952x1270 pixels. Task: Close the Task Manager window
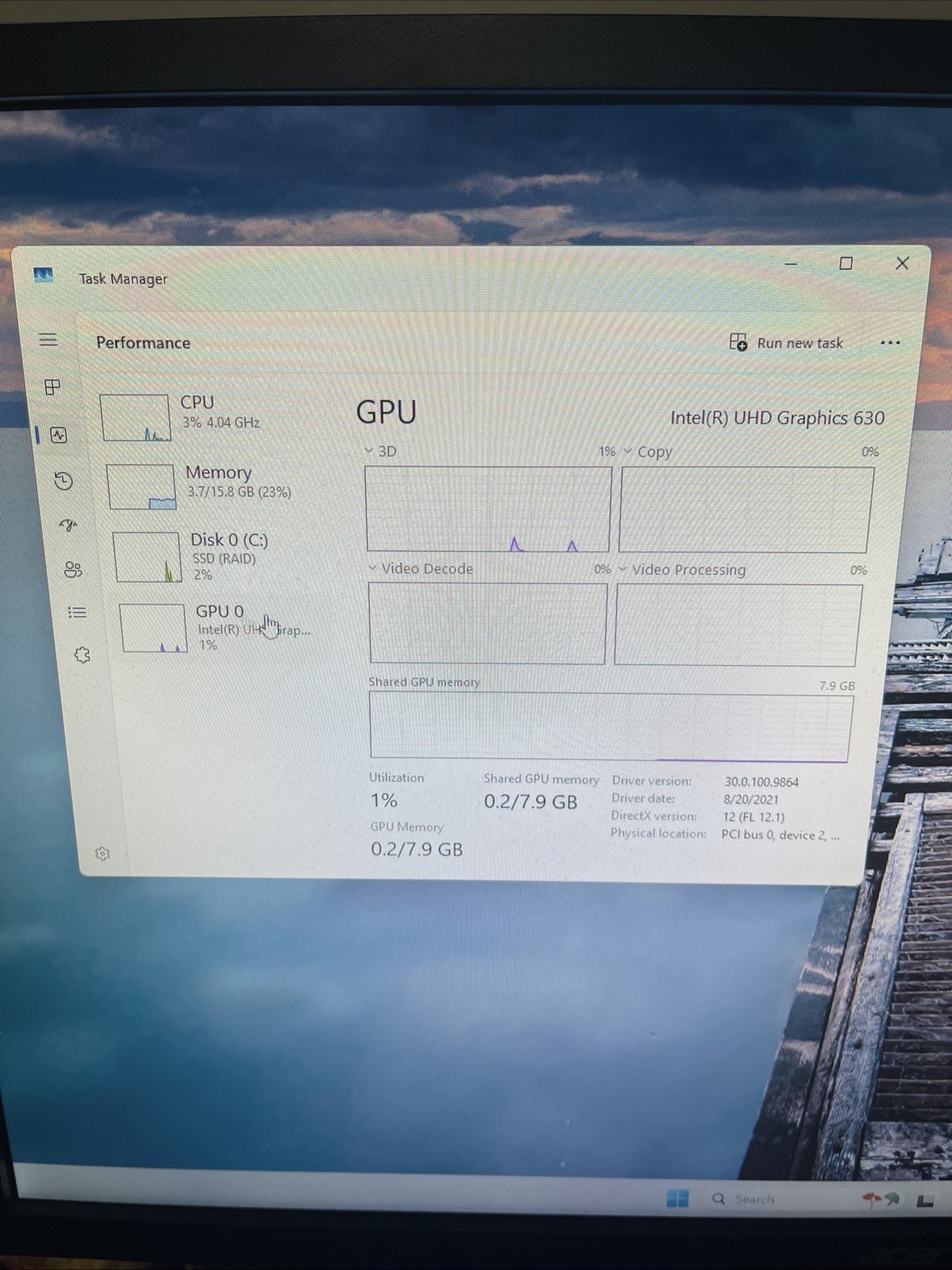(x=902, y=263)
